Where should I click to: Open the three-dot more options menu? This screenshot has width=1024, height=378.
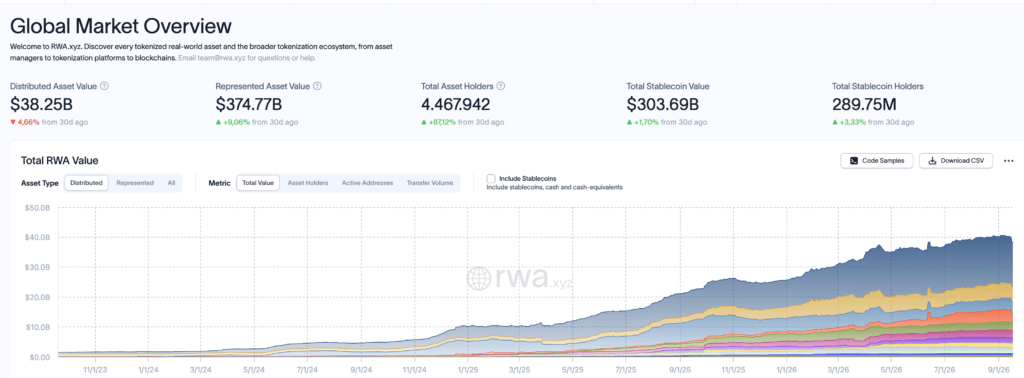point(1008,161)
